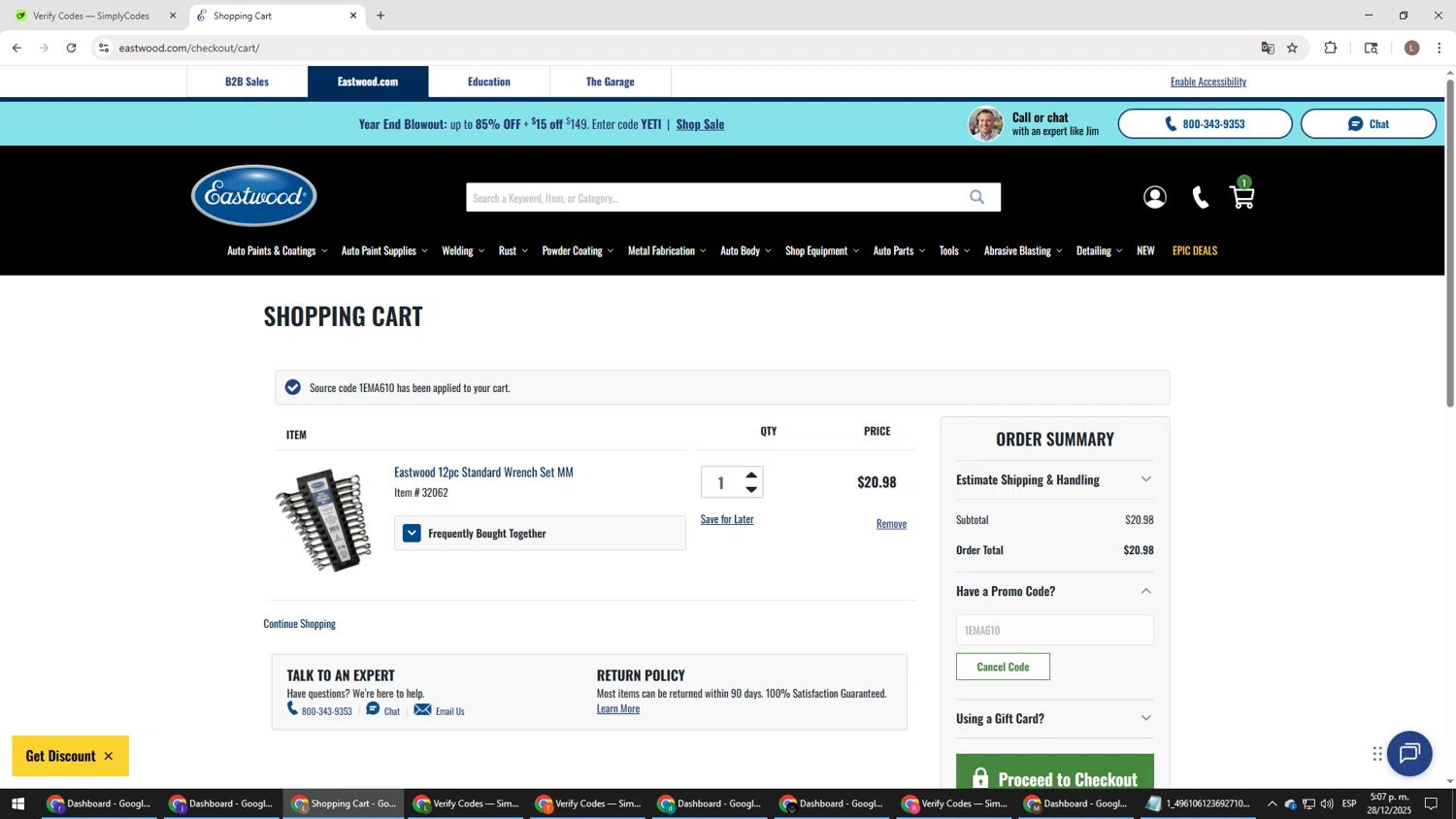Open browser extensions puzzle icon
1456x819 pixels.
1331,48
